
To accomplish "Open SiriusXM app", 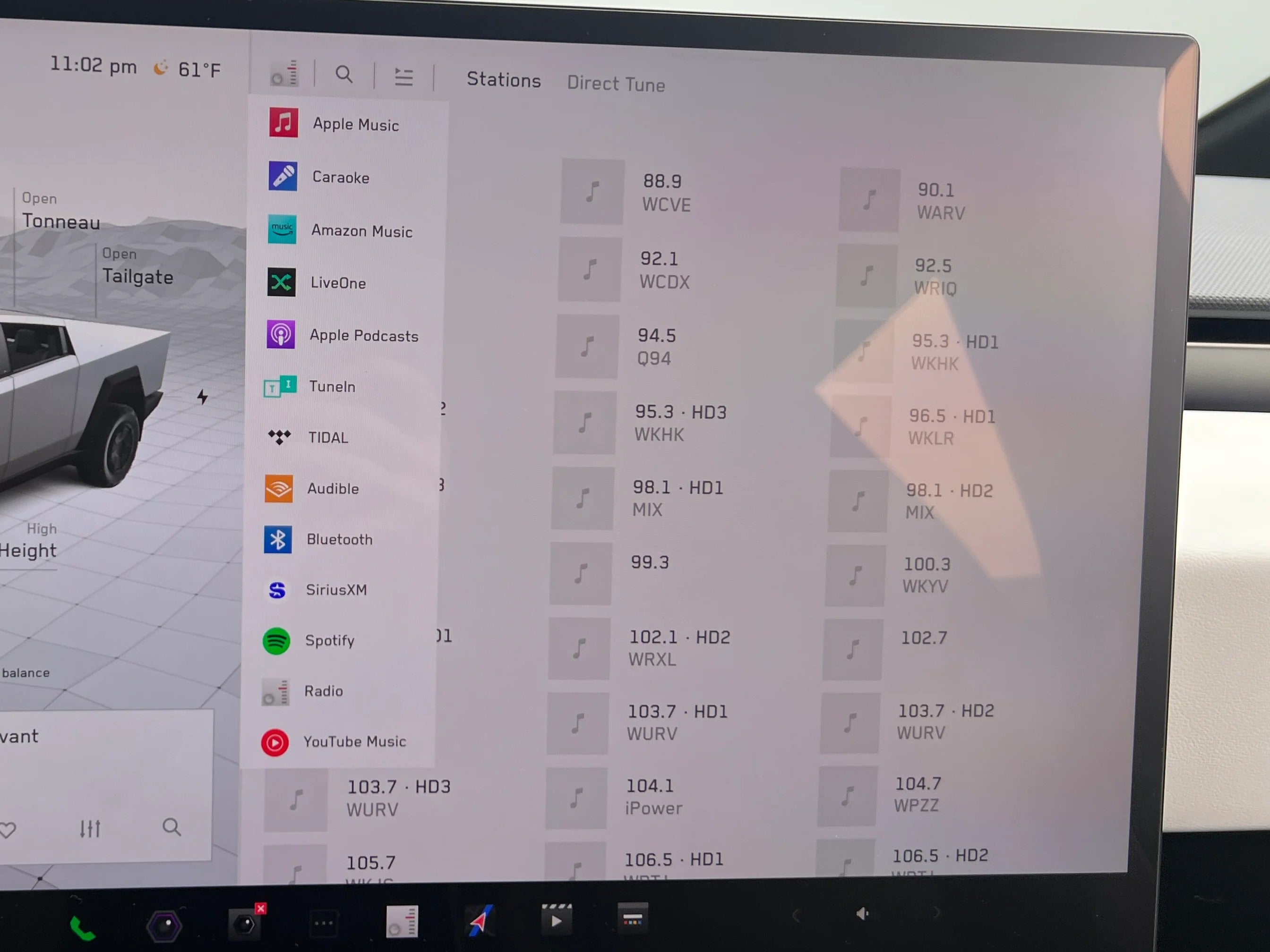I will [337, 590].
